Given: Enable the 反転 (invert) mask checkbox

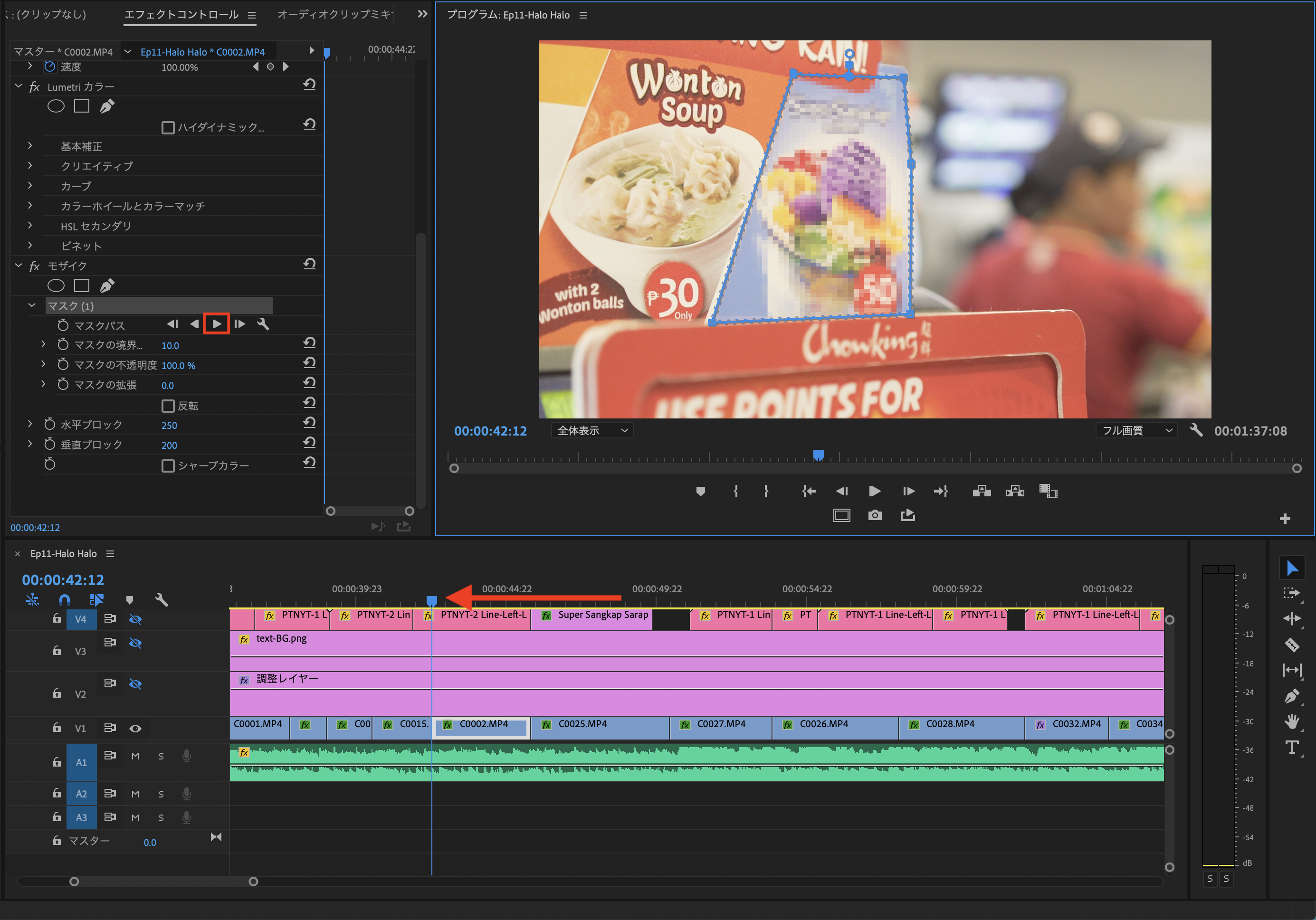Looking at the screenshot, I should click(x=168, y=406).
